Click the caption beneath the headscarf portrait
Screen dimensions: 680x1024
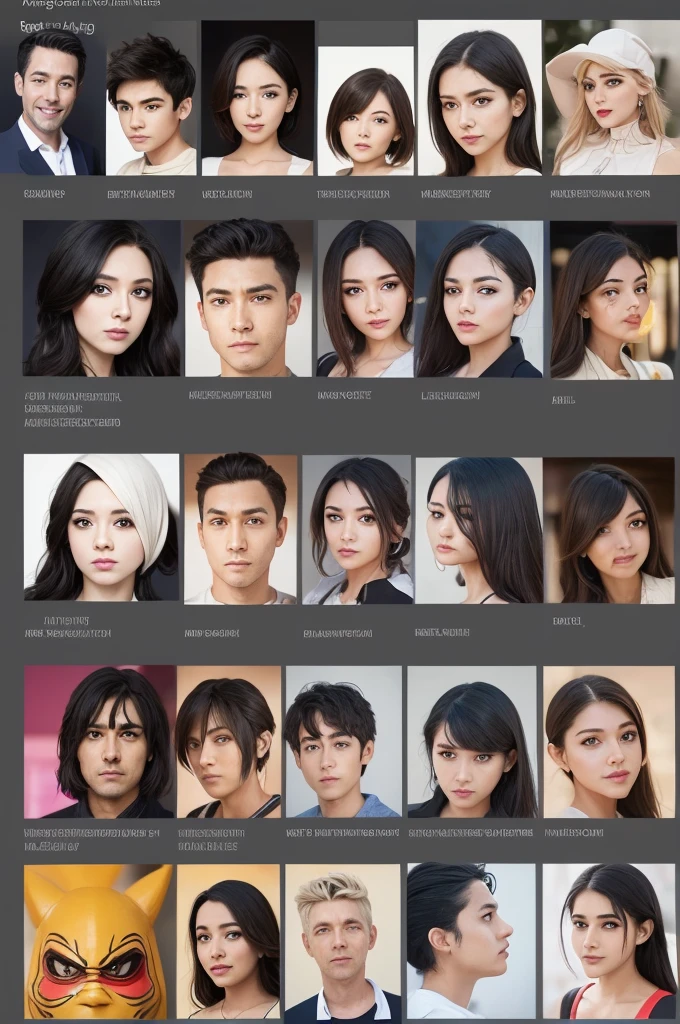[67, 627]
